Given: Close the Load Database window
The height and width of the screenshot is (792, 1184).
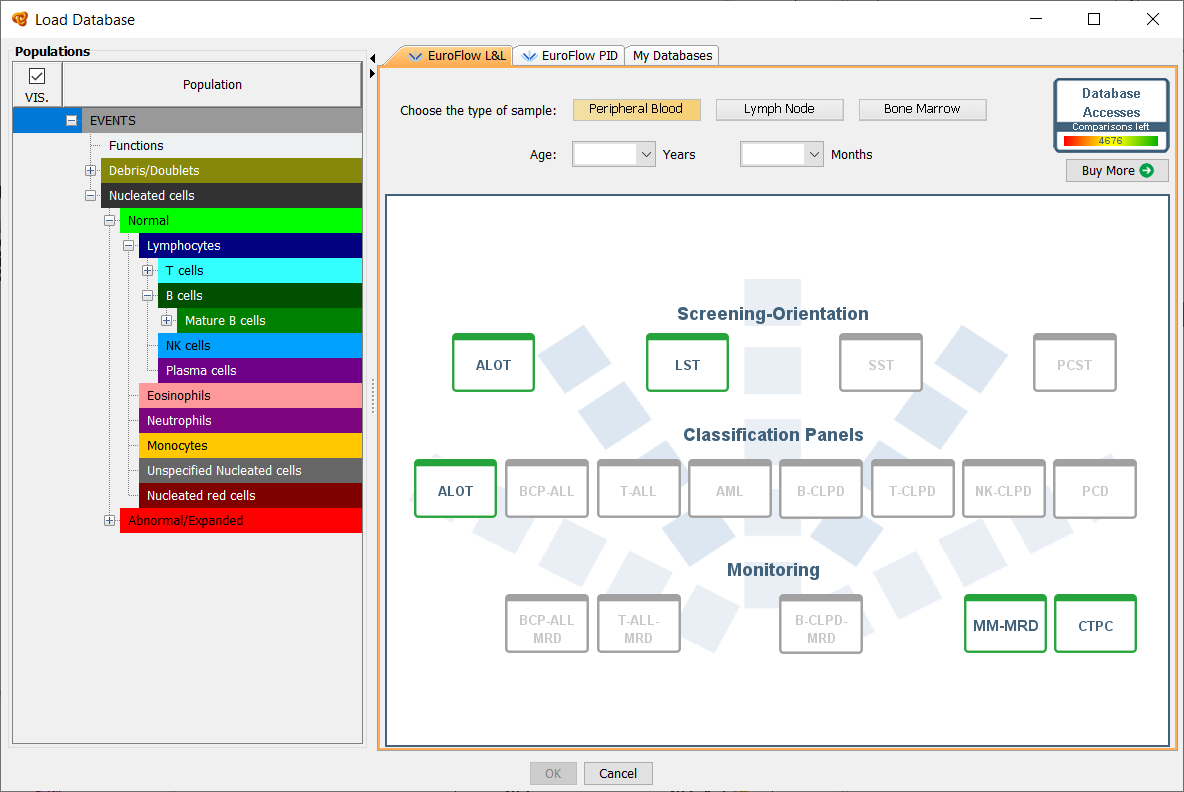Looking at the screenshot, I should pos(1152,19).
